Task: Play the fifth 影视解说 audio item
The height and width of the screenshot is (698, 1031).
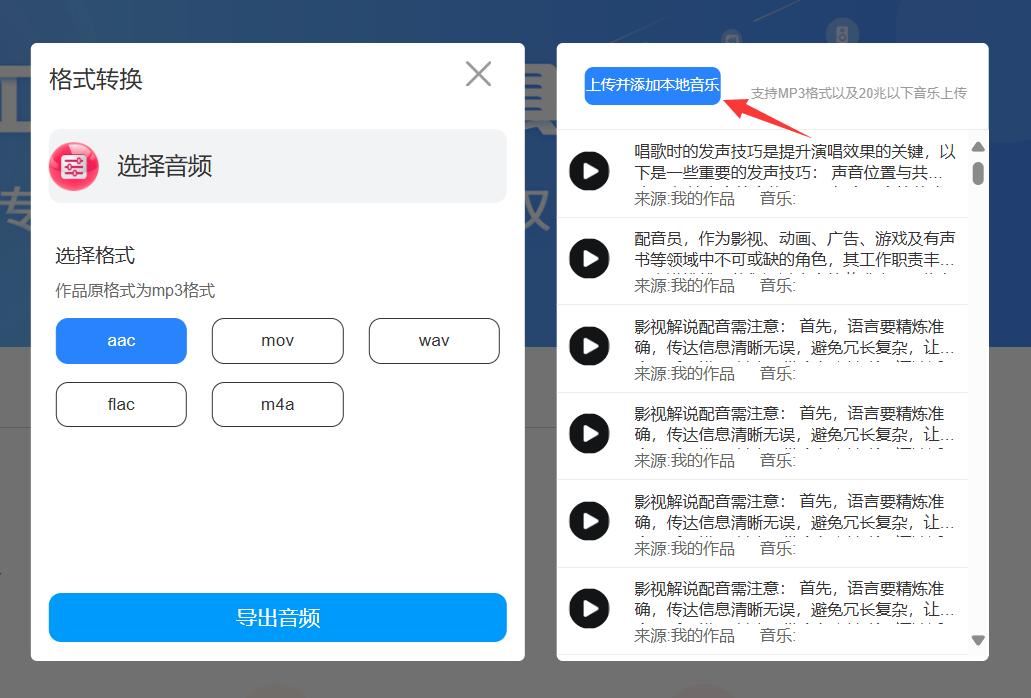Action: click(x=589, y=520)
